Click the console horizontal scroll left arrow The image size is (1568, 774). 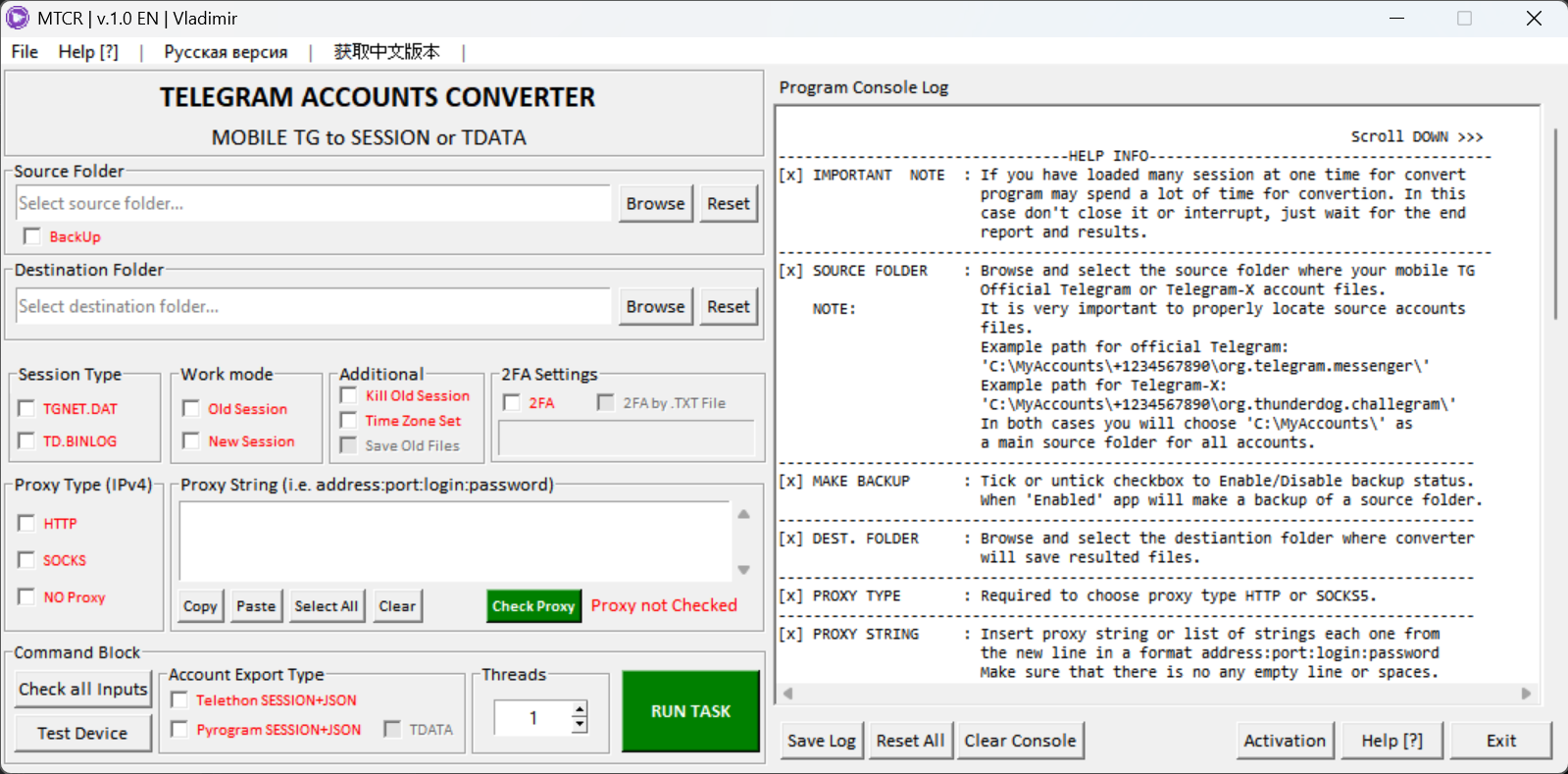pos(787,694)
